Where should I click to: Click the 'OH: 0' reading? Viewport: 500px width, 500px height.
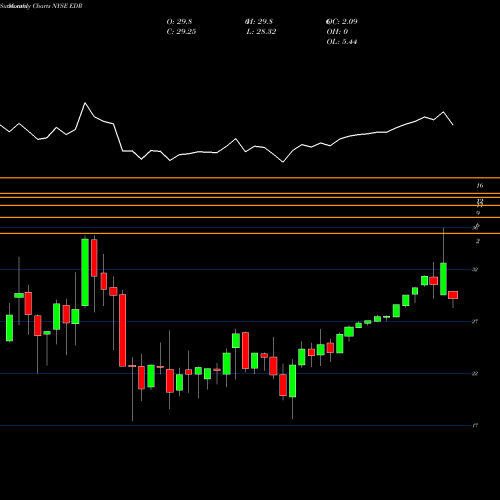click(337, 32)
